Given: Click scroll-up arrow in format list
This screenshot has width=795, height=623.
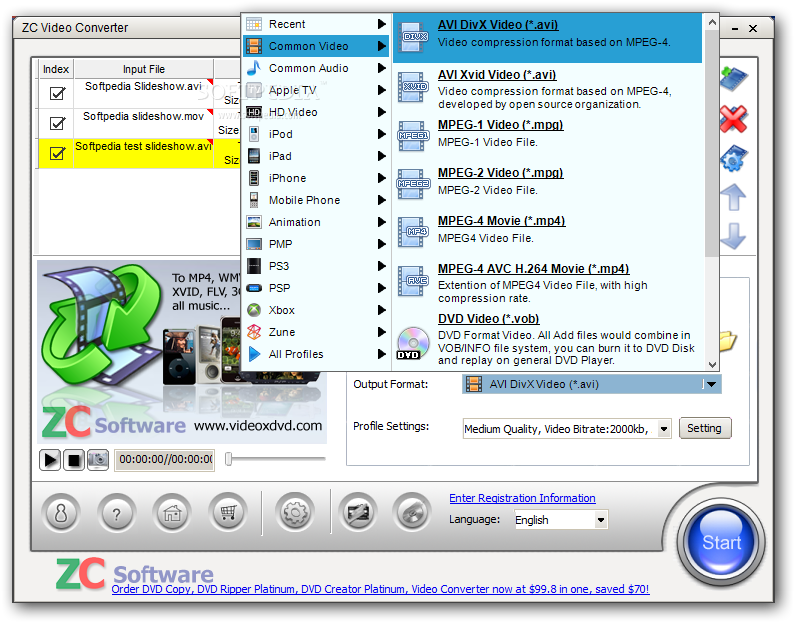Looking at the screenshot, I should click(x=712, y=22).
